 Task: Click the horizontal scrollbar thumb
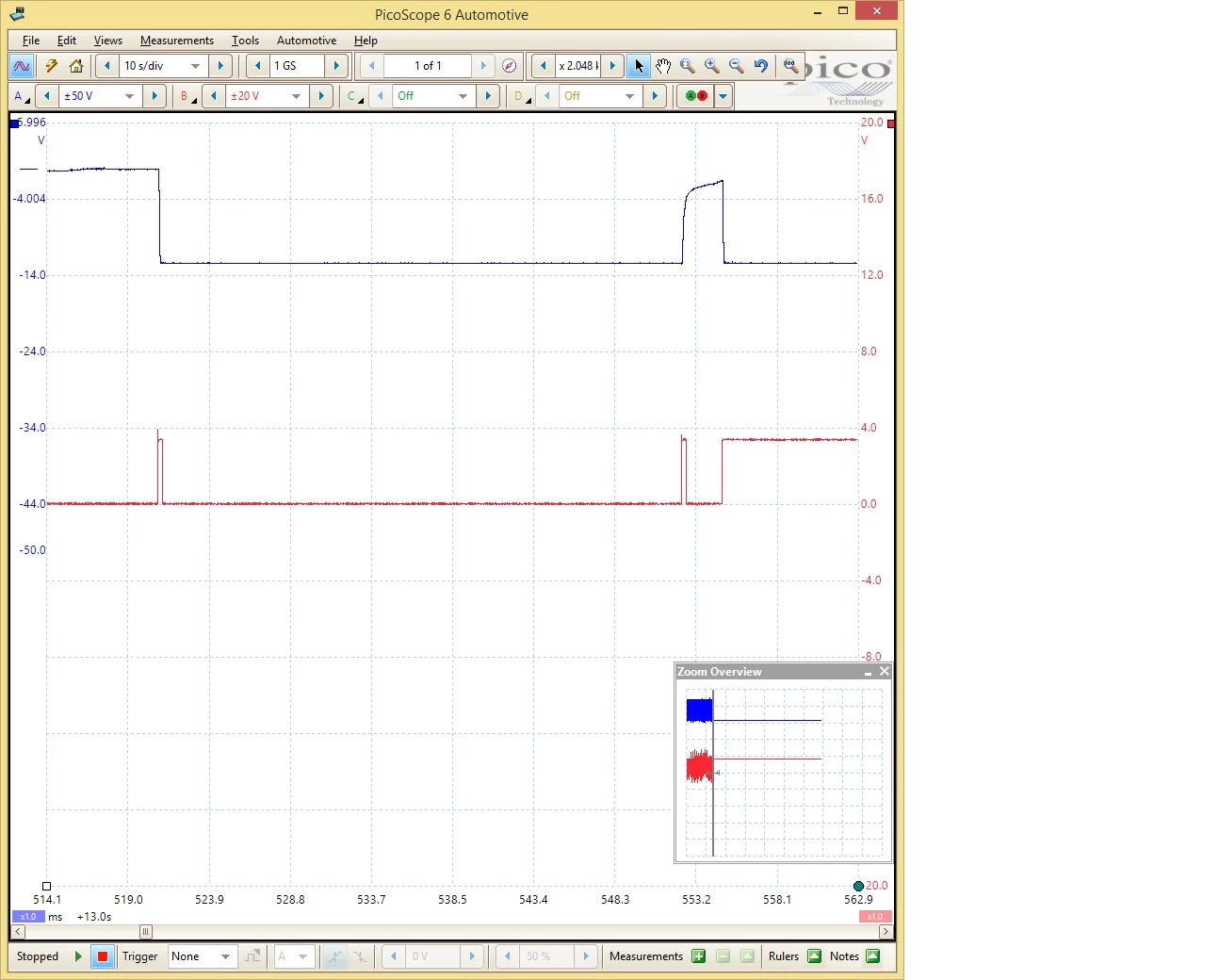point(145,932)
